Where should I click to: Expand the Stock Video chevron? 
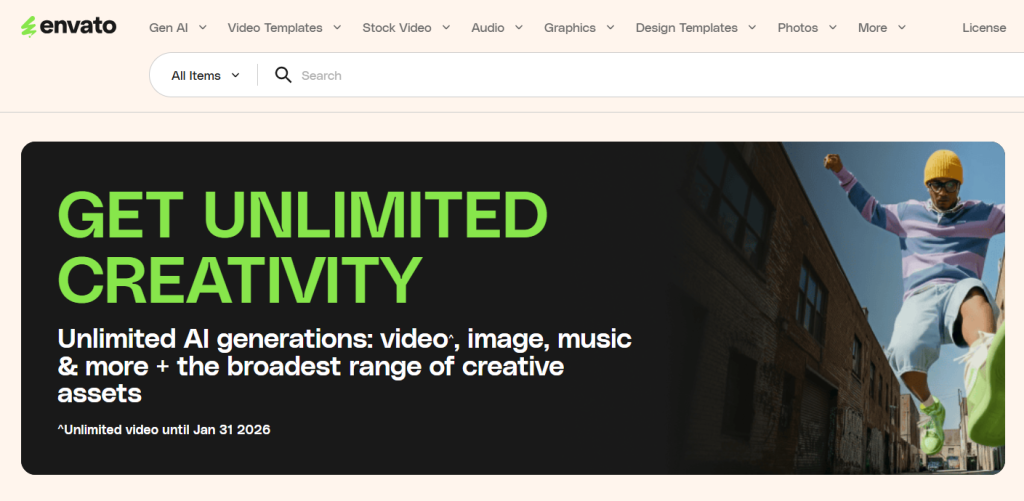pyautogui.click(x=446, y=27)
